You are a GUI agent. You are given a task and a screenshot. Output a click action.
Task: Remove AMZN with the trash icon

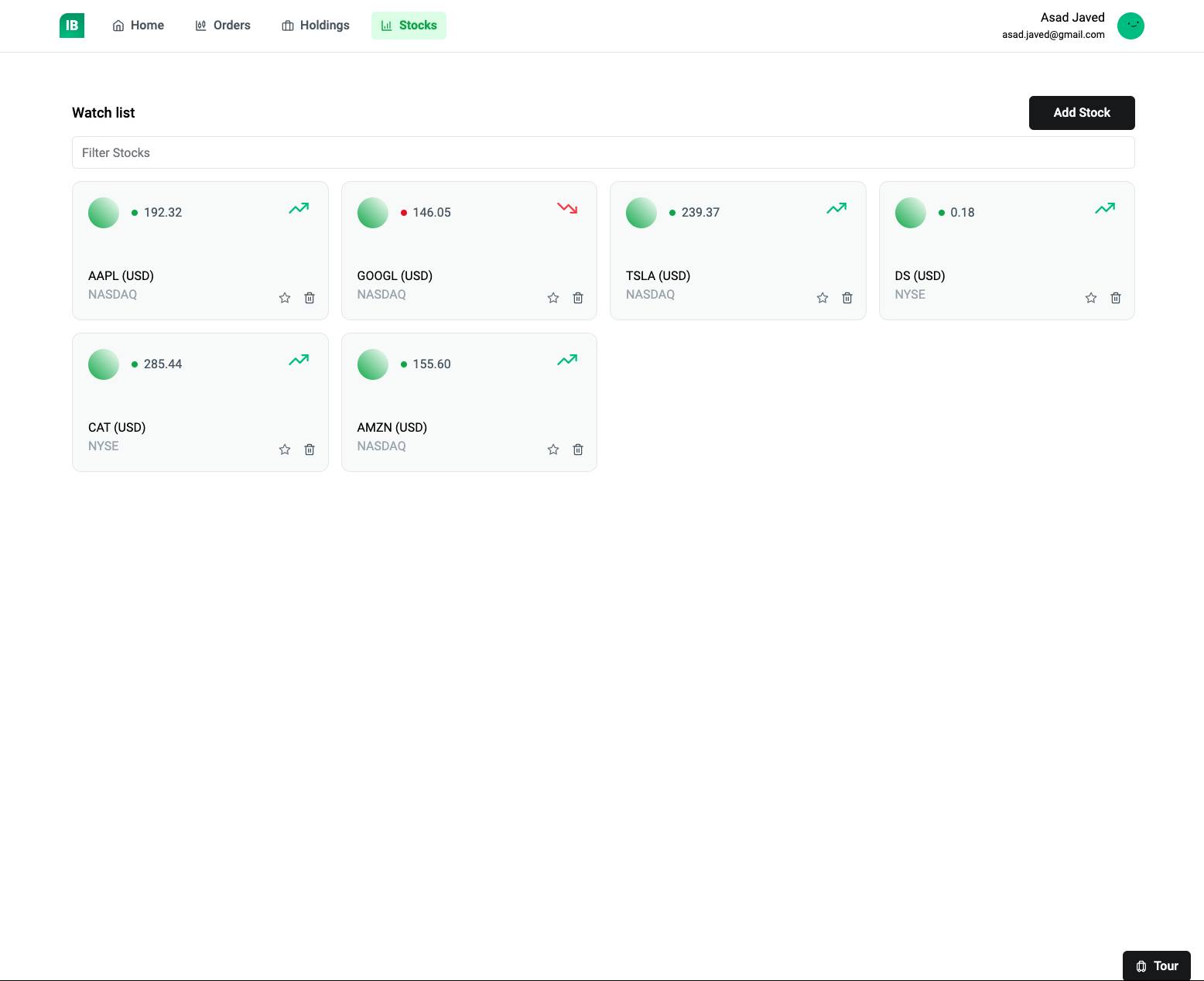tap(578, 449)
